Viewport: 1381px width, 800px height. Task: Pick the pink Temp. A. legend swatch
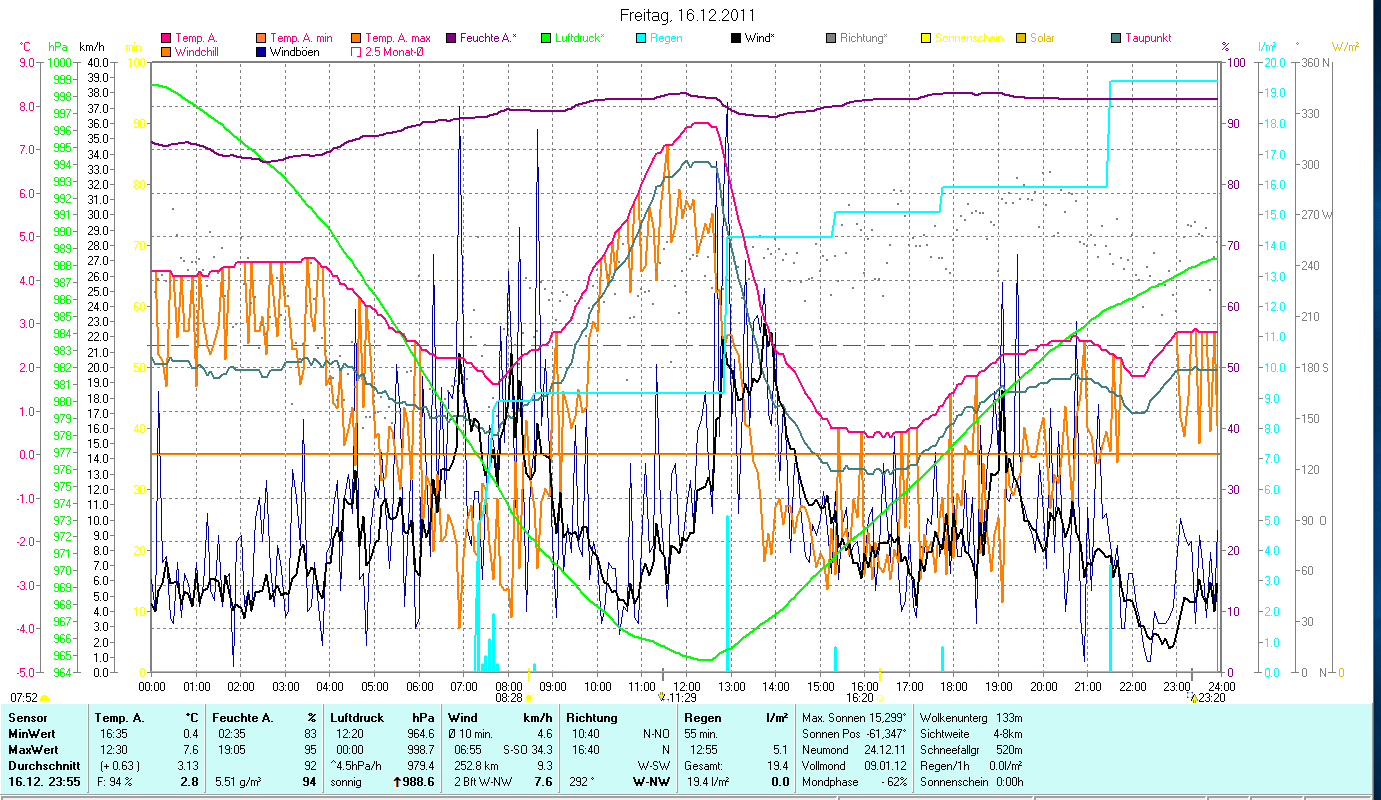pos(165,38)
